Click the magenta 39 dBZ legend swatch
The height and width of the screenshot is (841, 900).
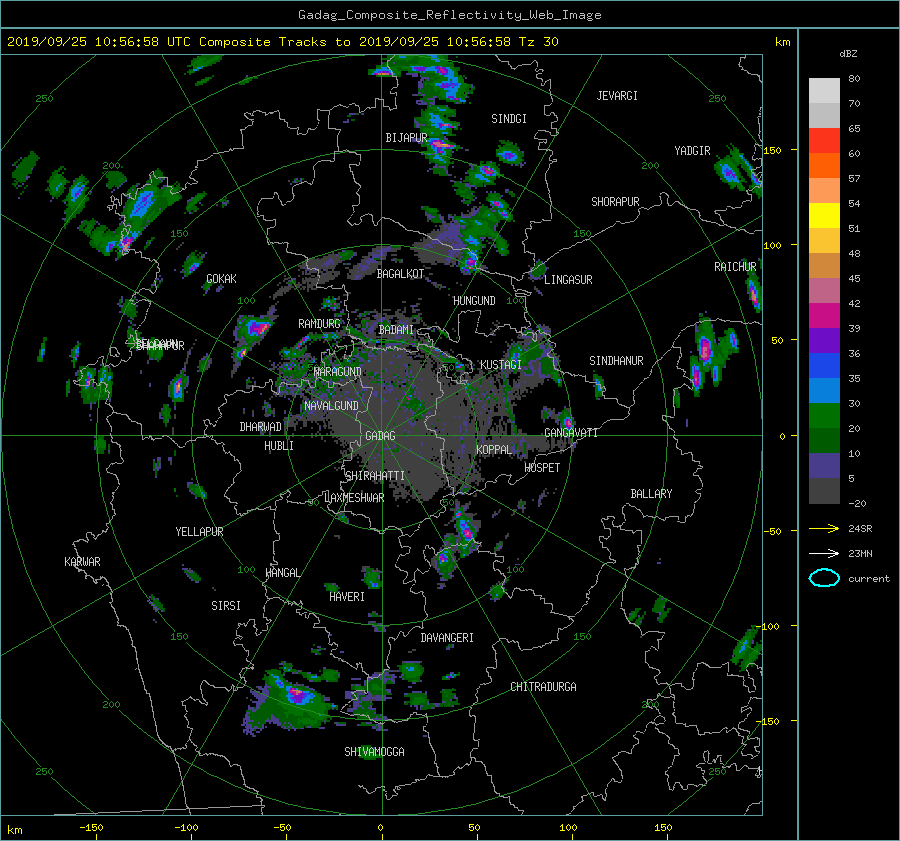click(x=824, y=316)
